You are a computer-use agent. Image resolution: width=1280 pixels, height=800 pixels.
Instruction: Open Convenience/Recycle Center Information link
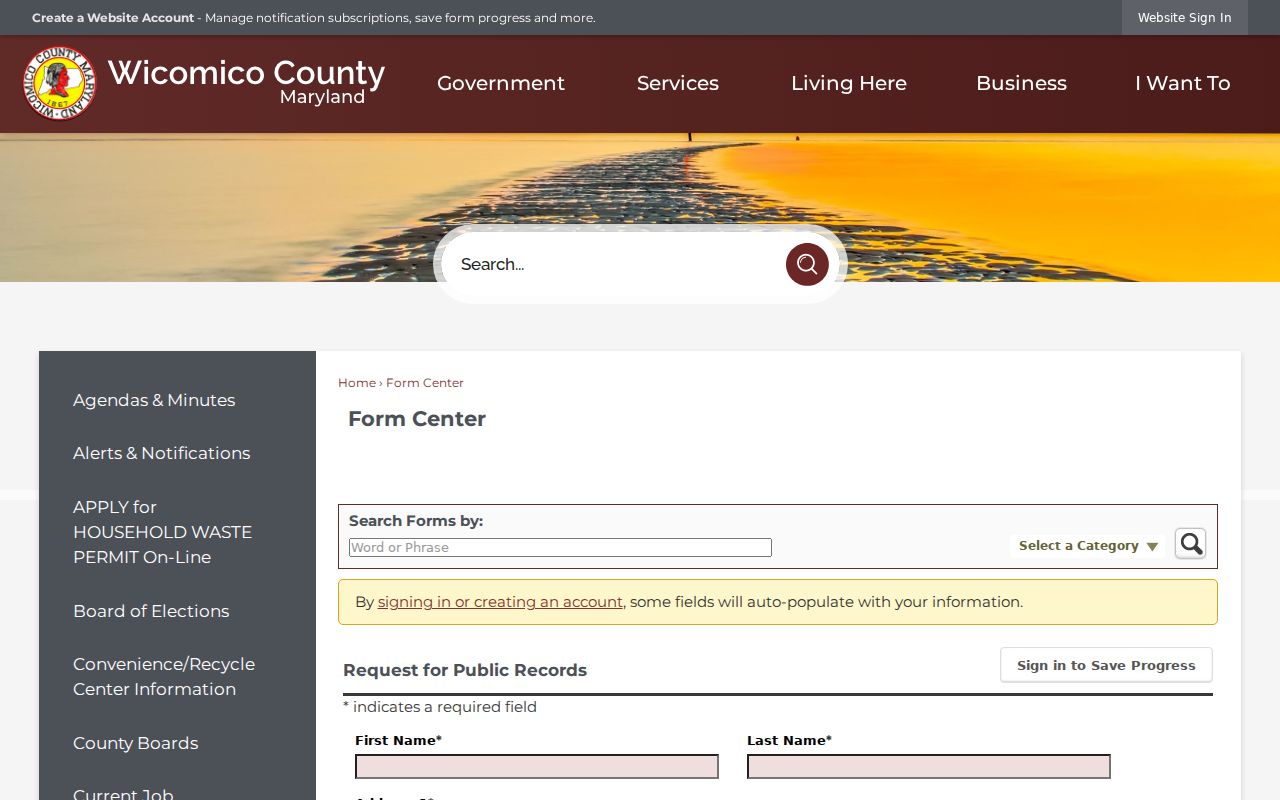point(164,677)
